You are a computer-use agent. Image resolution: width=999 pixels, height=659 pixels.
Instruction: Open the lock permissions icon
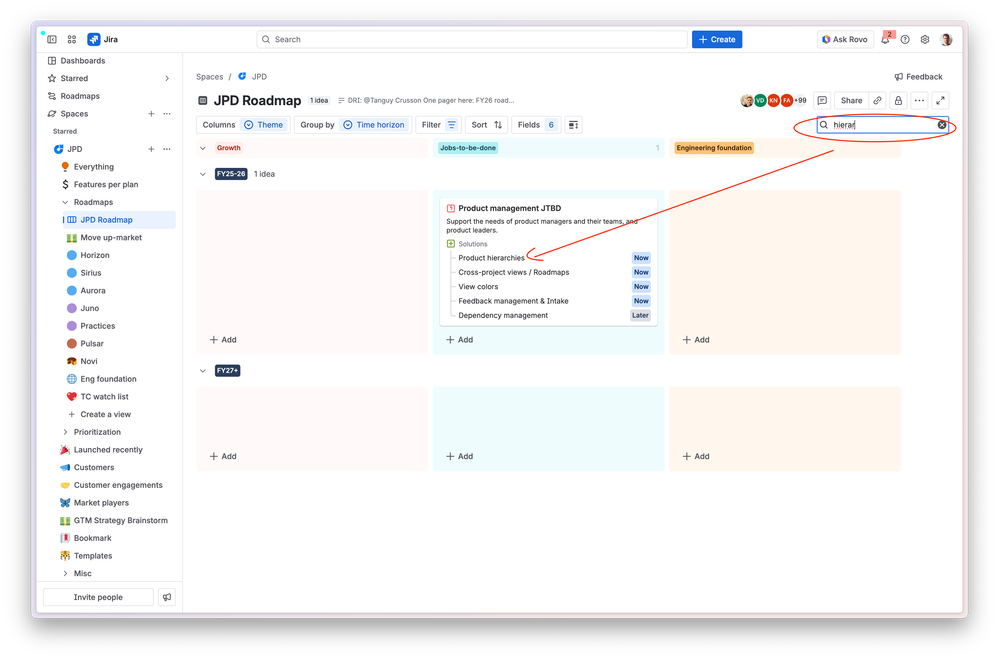[x=898, y=101]
